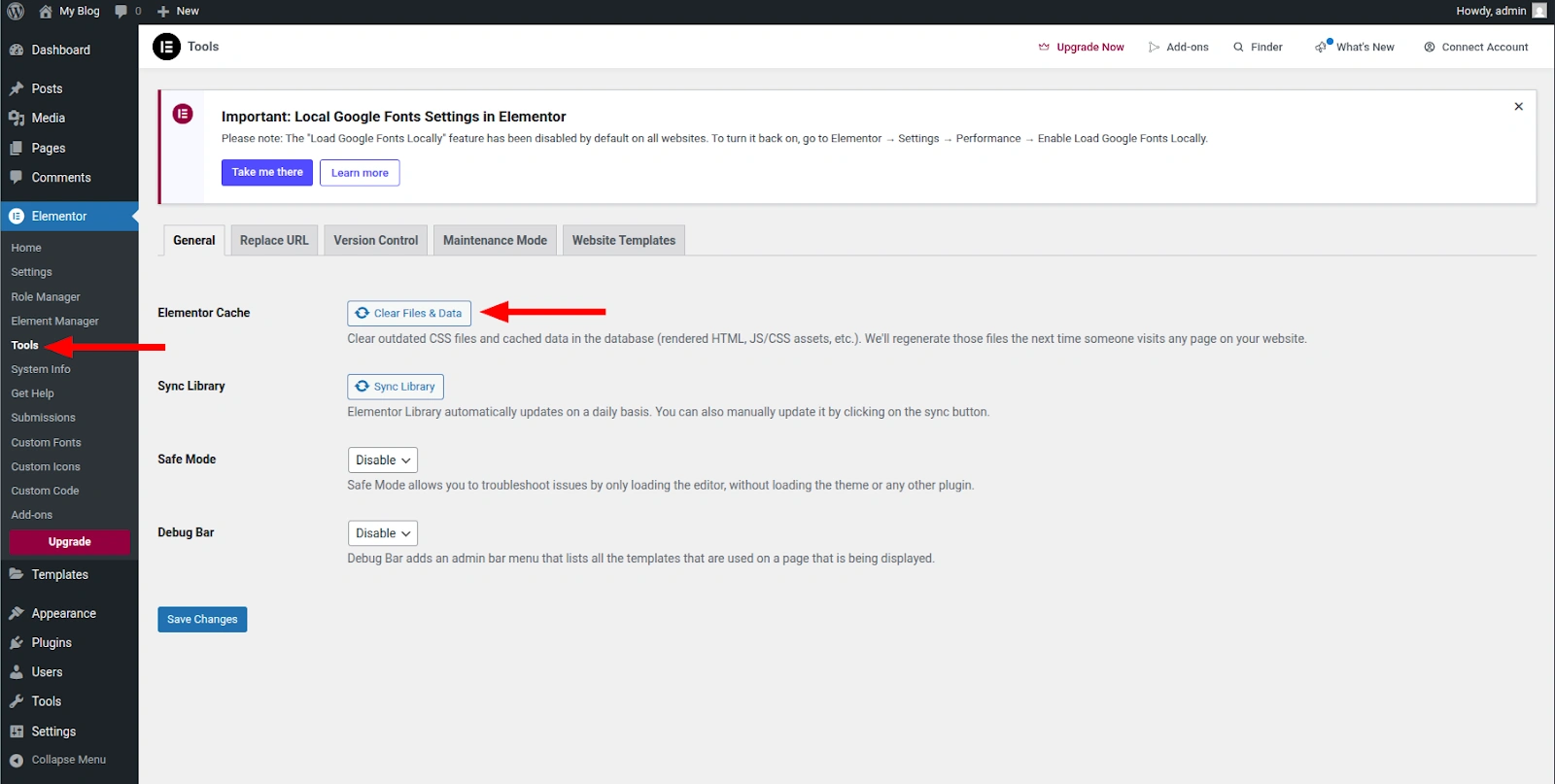Switch to the Replace URL tab
The width and height of the screenshot is (1555, 784).
[x=274, y=241]
